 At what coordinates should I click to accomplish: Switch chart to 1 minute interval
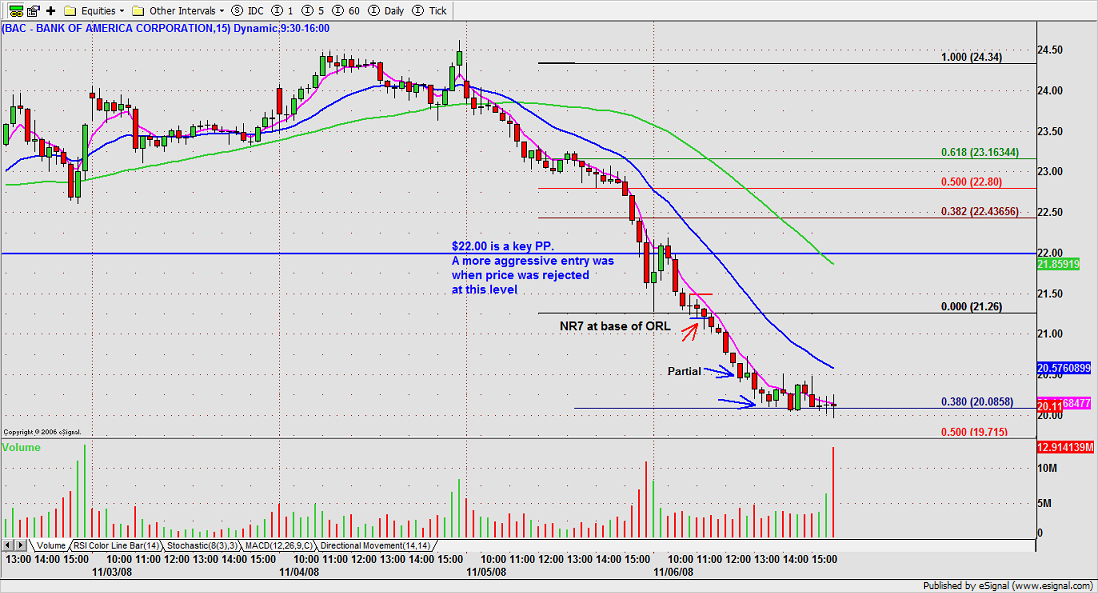click(x=284, y=11)
